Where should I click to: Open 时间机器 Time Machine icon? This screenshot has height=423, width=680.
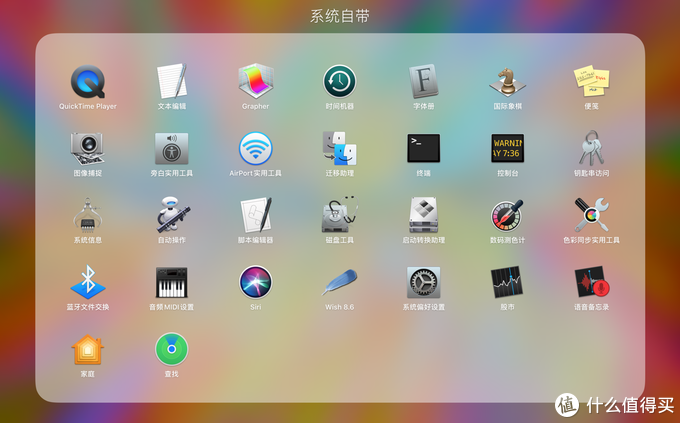[x=340, y=81]
